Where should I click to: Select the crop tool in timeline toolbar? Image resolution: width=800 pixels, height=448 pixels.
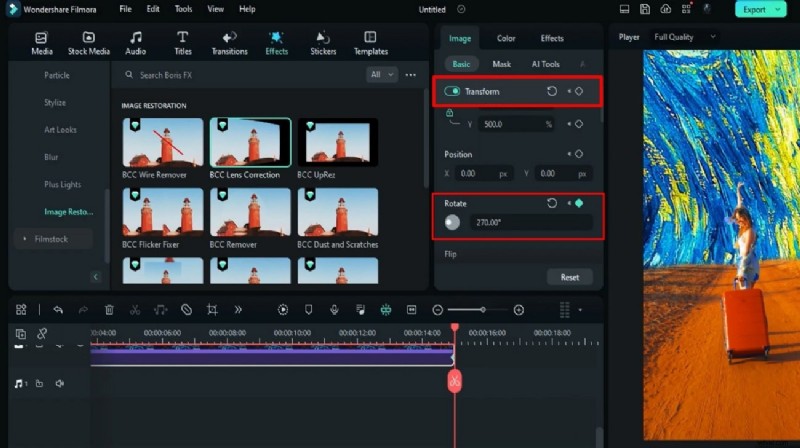point(212,310)
